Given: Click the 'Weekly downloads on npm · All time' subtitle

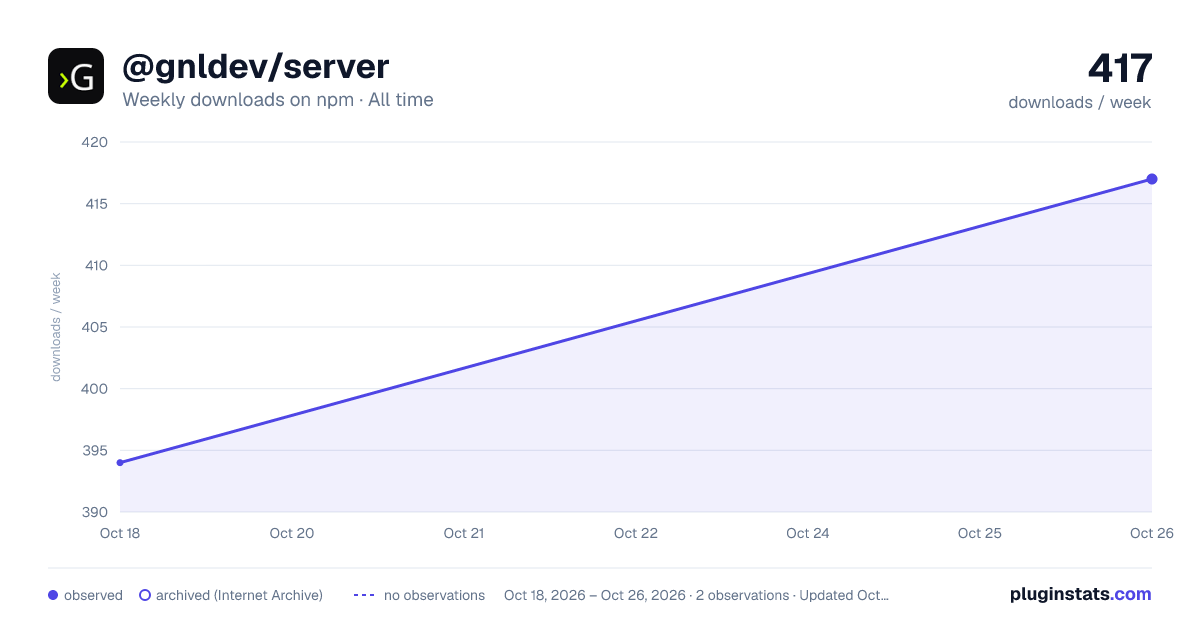Looking at the screenshot, I should [278, 100].
